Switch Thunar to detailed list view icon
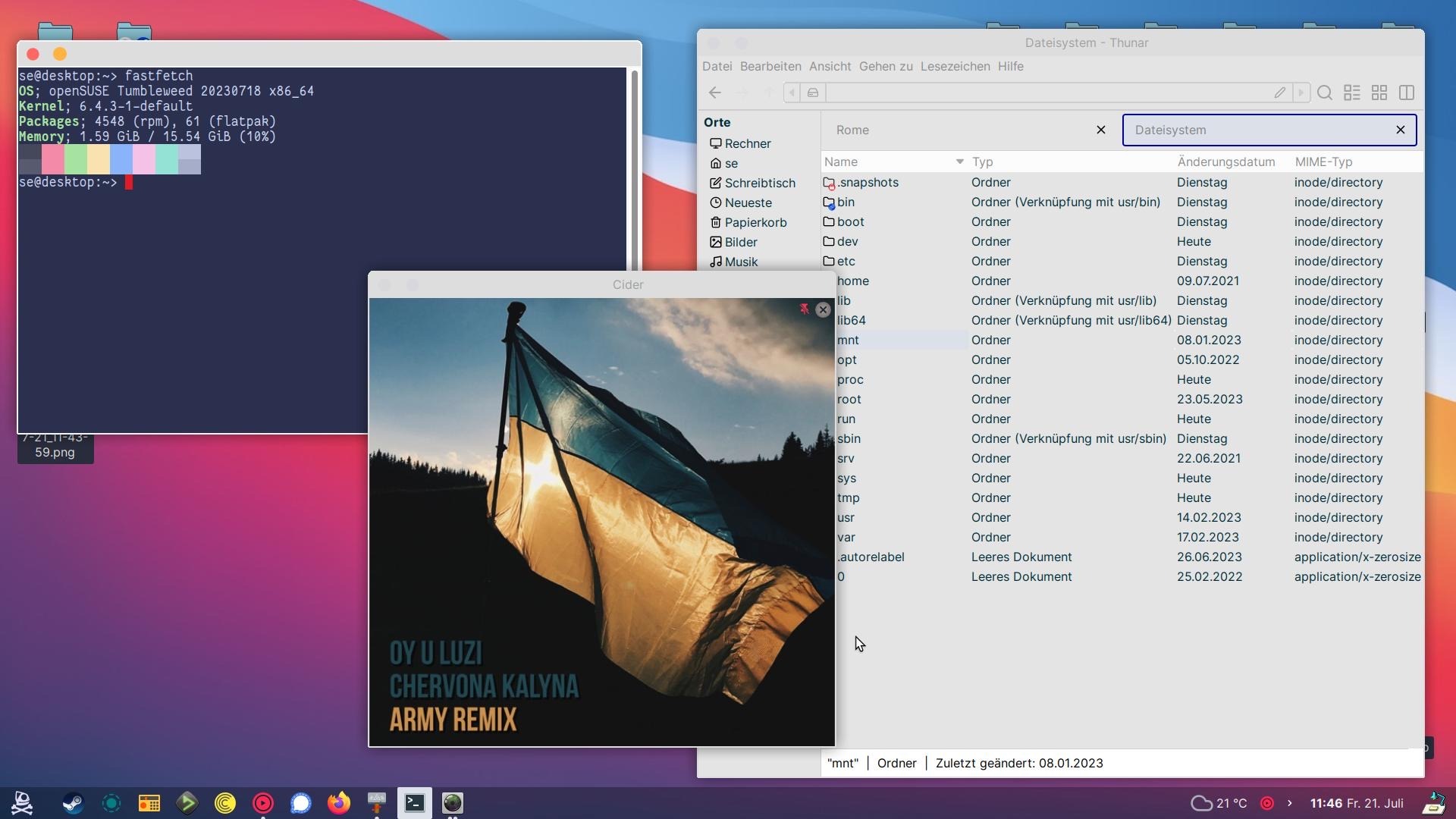The width and height of the screenshot is (1456, 819). (1352, 93)
